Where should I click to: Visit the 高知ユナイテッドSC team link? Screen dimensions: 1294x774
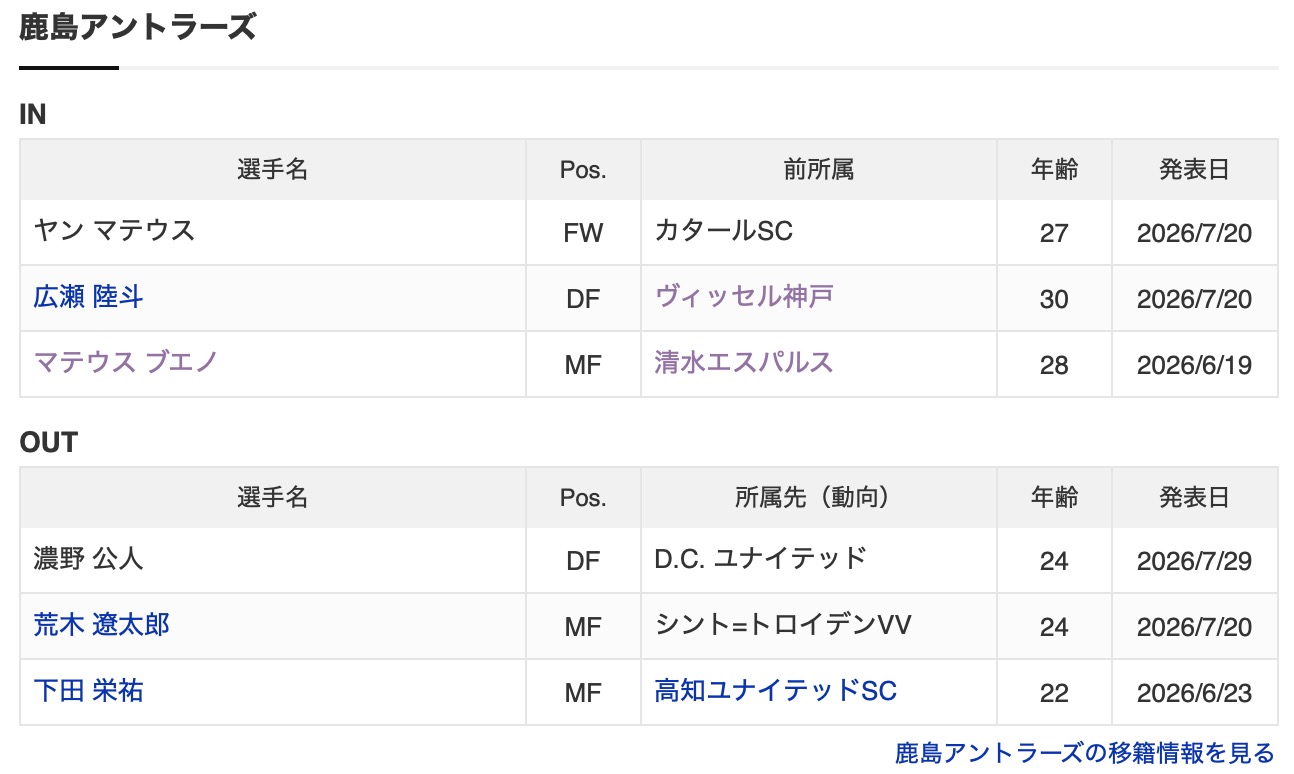(x=776, y=690)
